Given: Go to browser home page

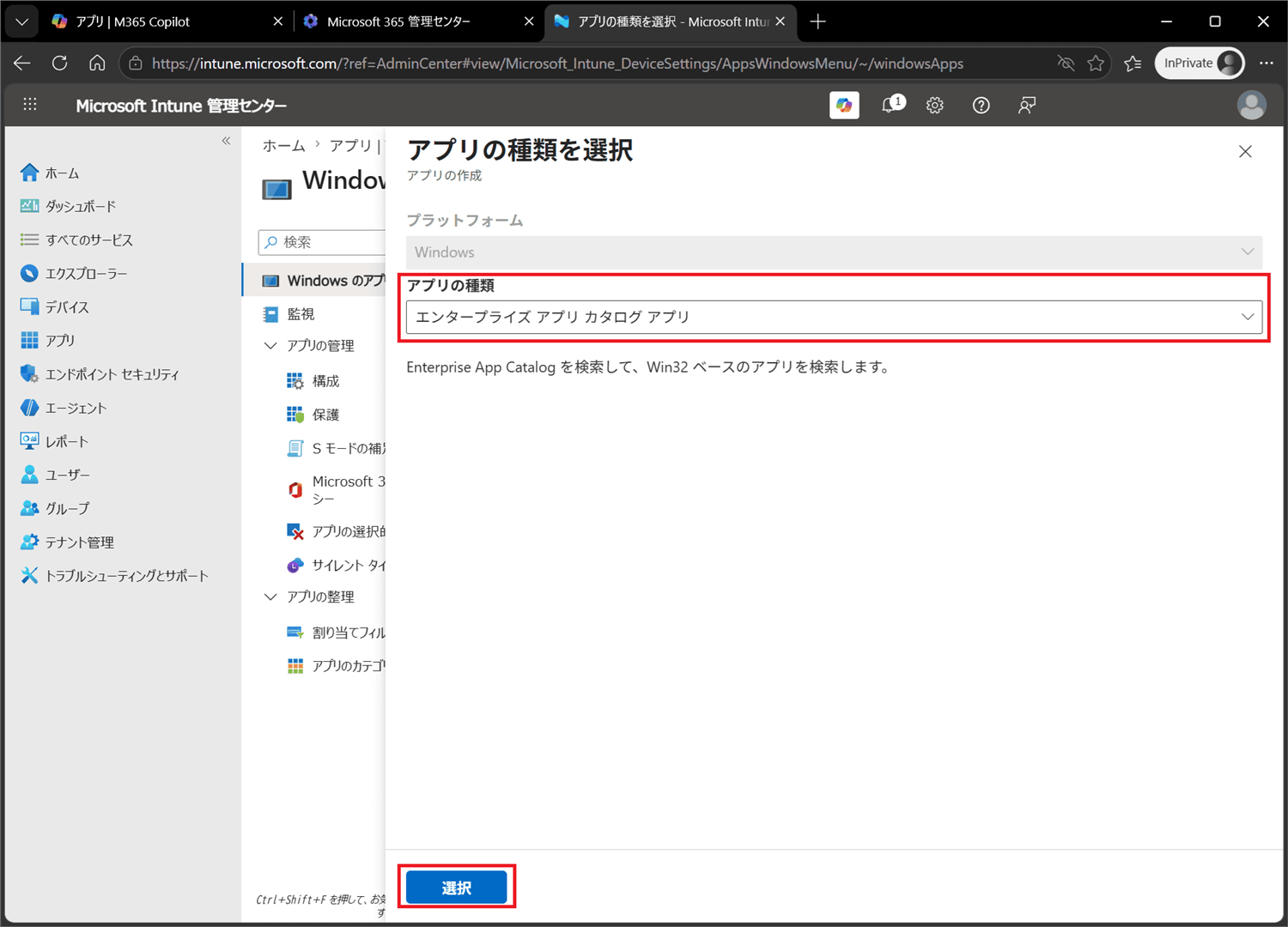Looking at the screenshot, I should tap(97, 63).
